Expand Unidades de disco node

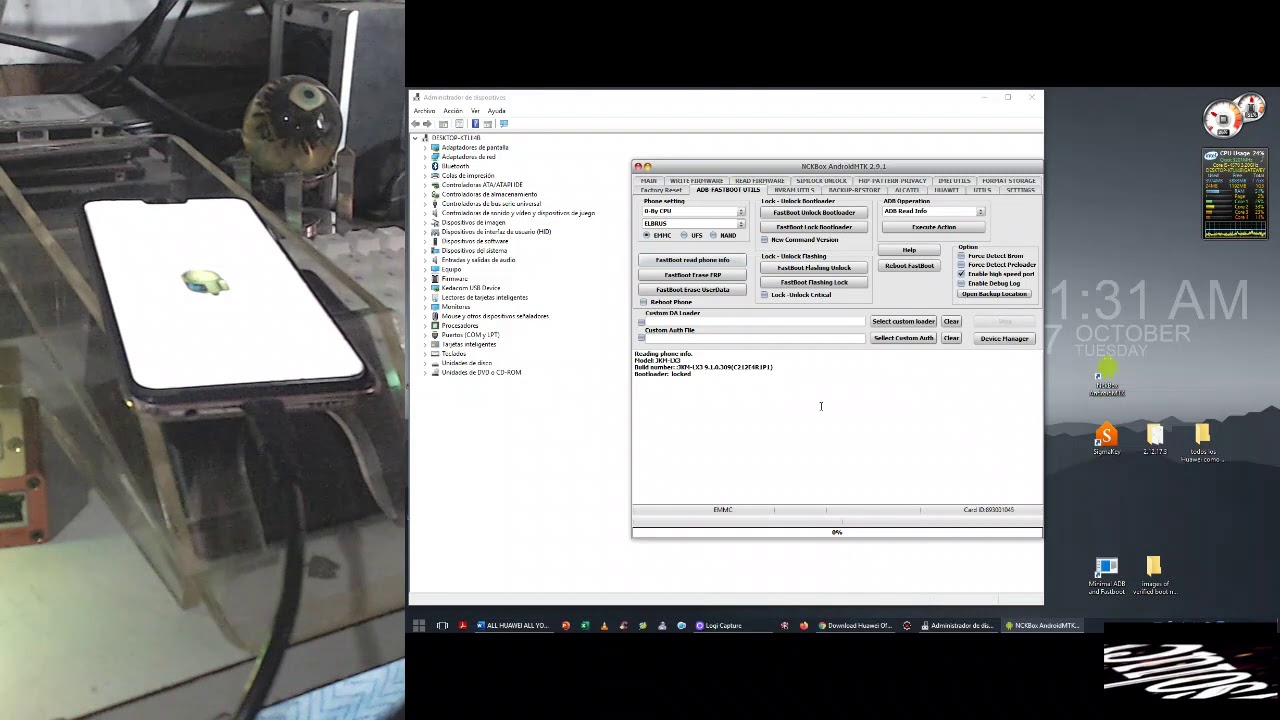click(425, 363)
